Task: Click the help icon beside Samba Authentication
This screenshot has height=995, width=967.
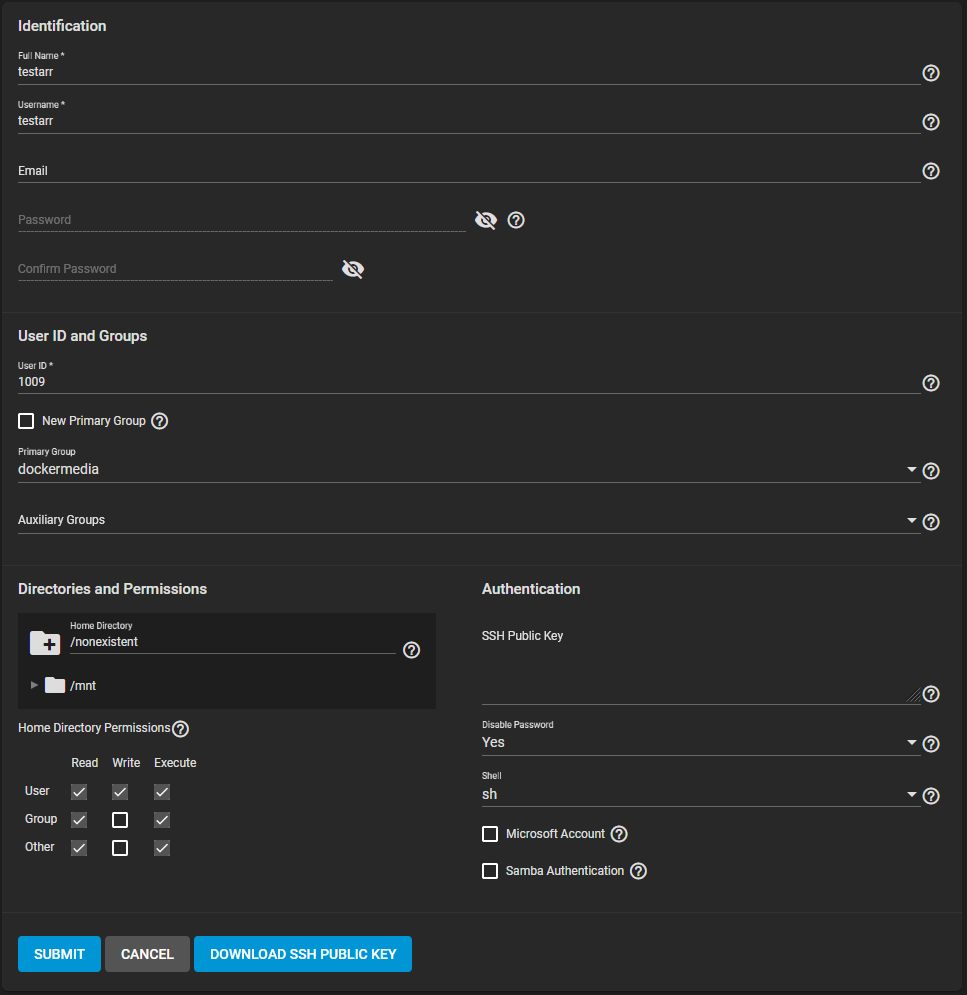Action: pyautogui.click(x=638, y=871)
